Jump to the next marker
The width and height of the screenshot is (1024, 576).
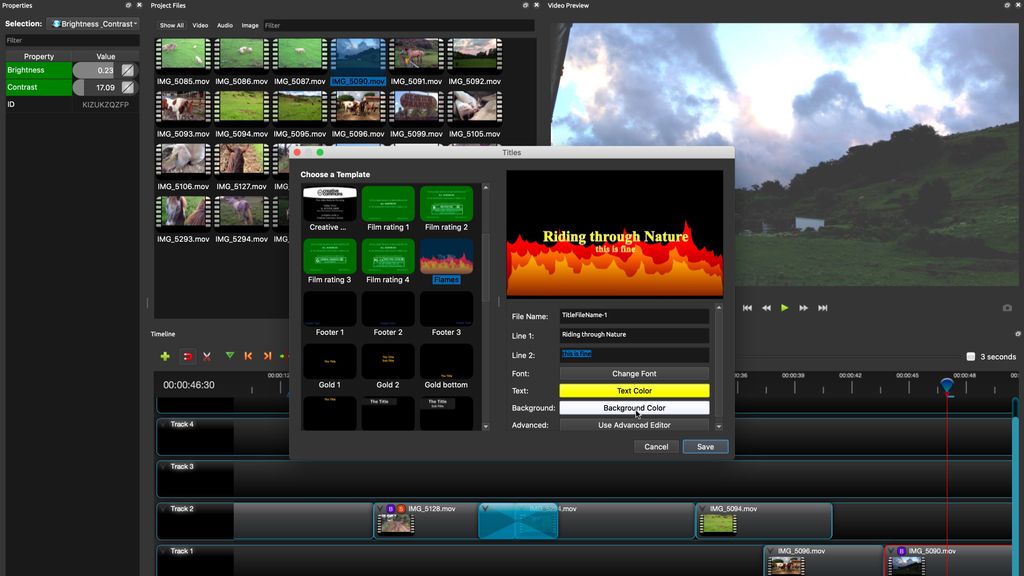tap(267, 355)
